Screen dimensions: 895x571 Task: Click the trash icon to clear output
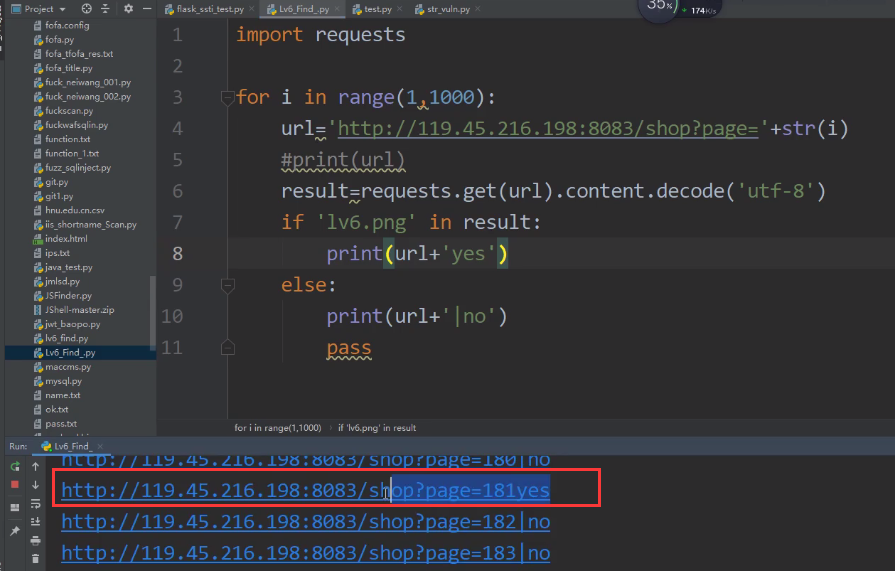36,558
